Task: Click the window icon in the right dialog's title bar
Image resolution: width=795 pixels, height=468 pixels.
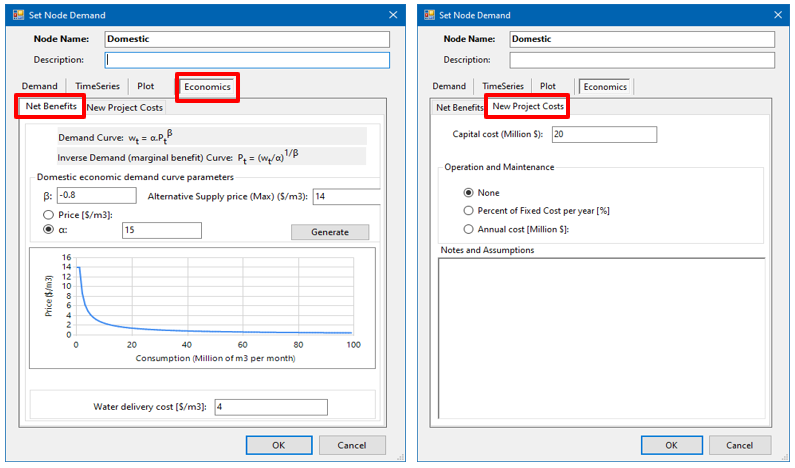Action: (x=429, y=15)
